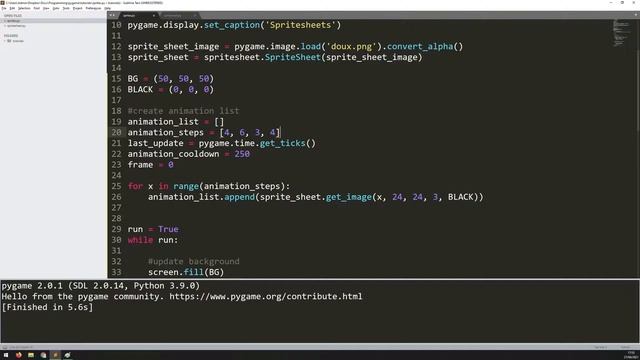The width and height of the screenshot is (640, 360).
Task: Open the Find menu
Action: pyautogui.click(x=37, y=8)
